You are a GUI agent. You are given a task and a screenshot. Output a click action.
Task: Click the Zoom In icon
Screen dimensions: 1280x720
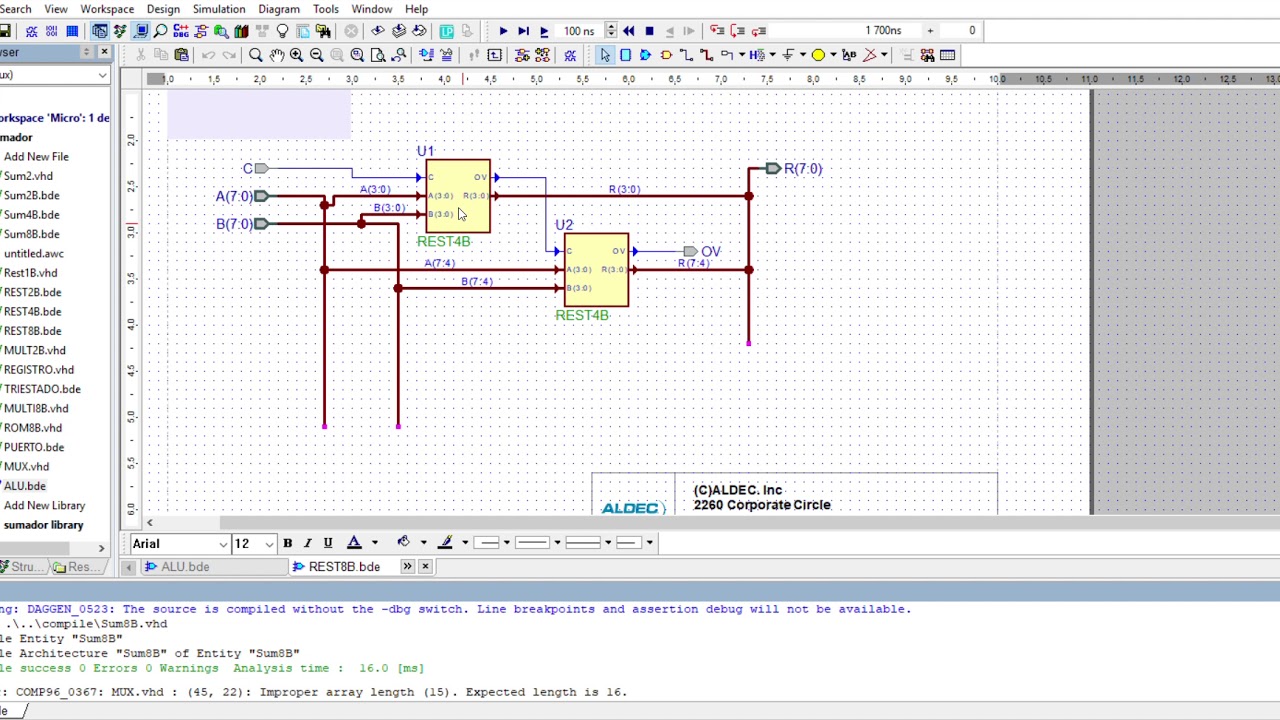click(296, 55)
